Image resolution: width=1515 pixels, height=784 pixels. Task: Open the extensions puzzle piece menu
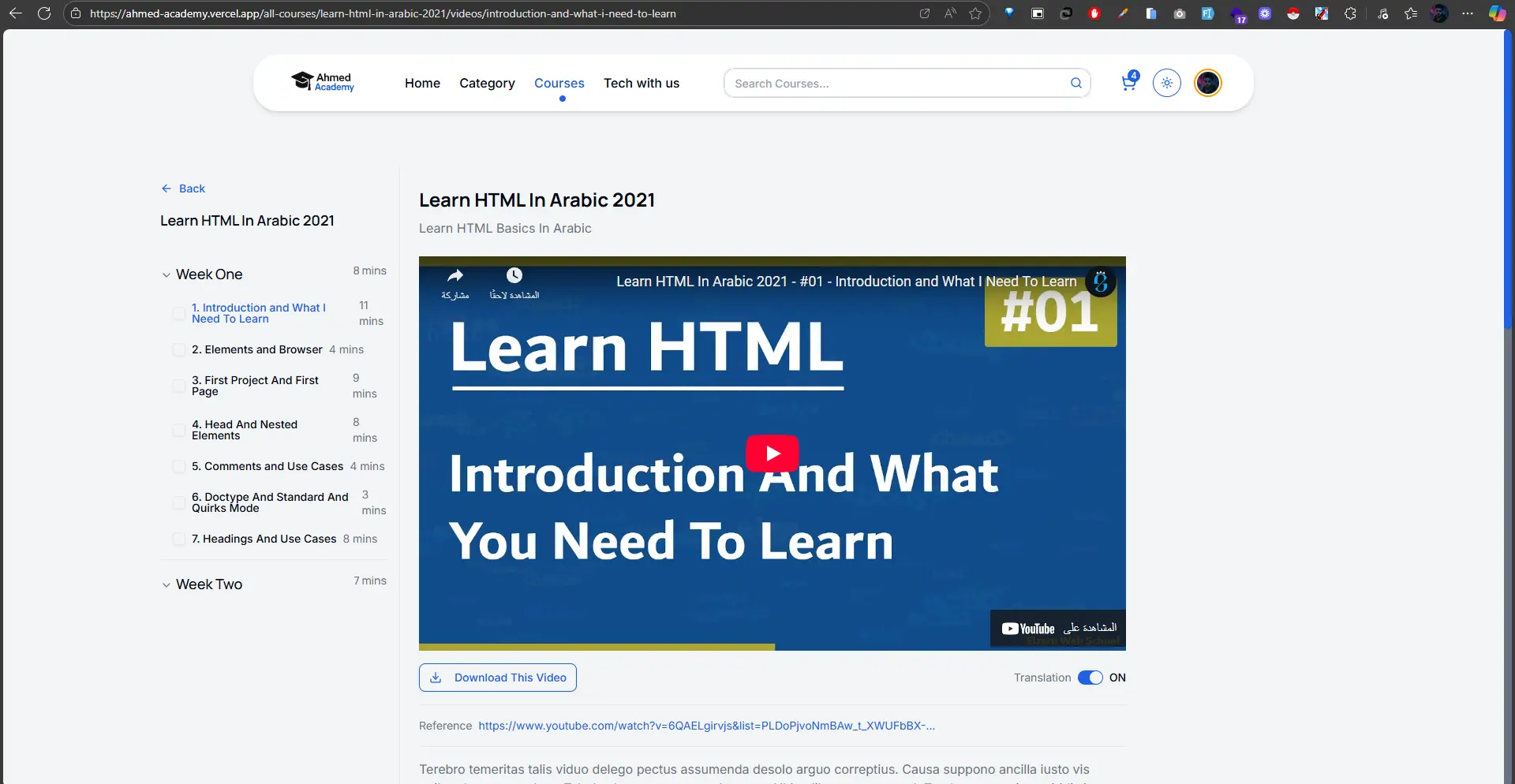(1350, 13)
